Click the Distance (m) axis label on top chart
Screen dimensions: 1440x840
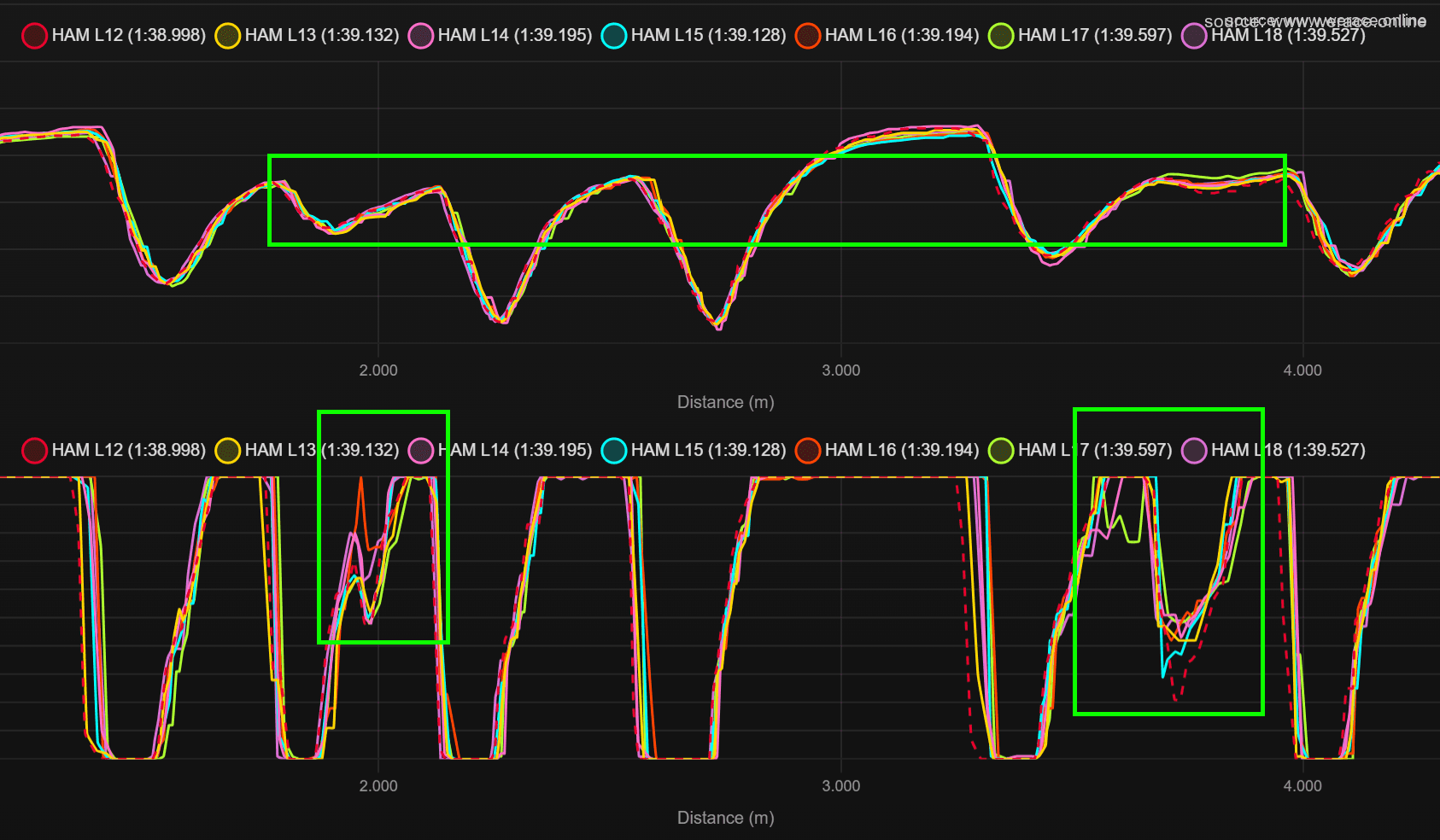click(725, 401)
